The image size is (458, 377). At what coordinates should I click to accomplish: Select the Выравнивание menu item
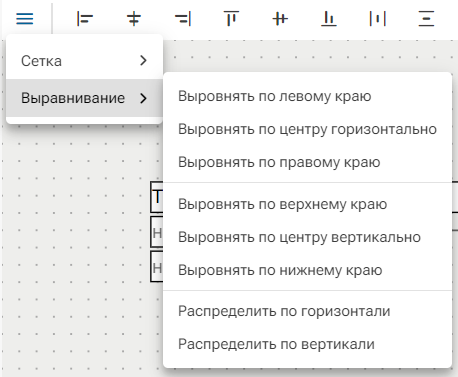[84, 98]
